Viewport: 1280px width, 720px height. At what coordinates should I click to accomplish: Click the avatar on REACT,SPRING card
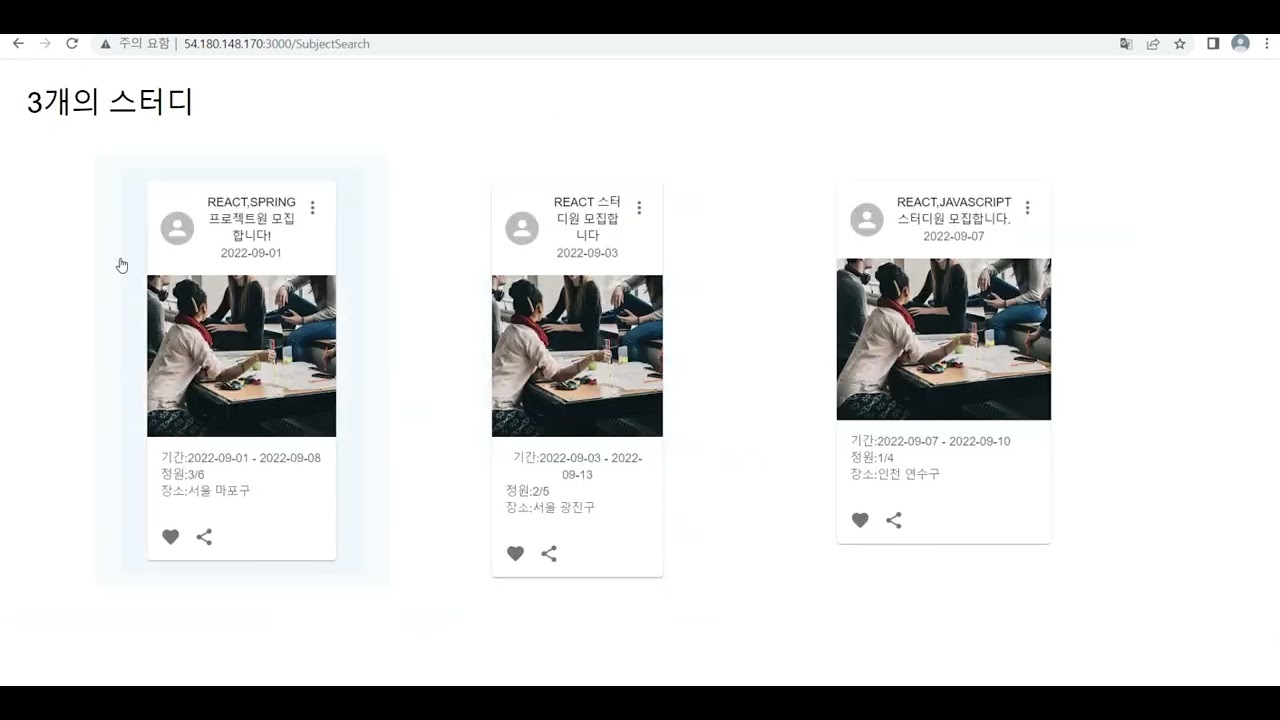(177, 228)
